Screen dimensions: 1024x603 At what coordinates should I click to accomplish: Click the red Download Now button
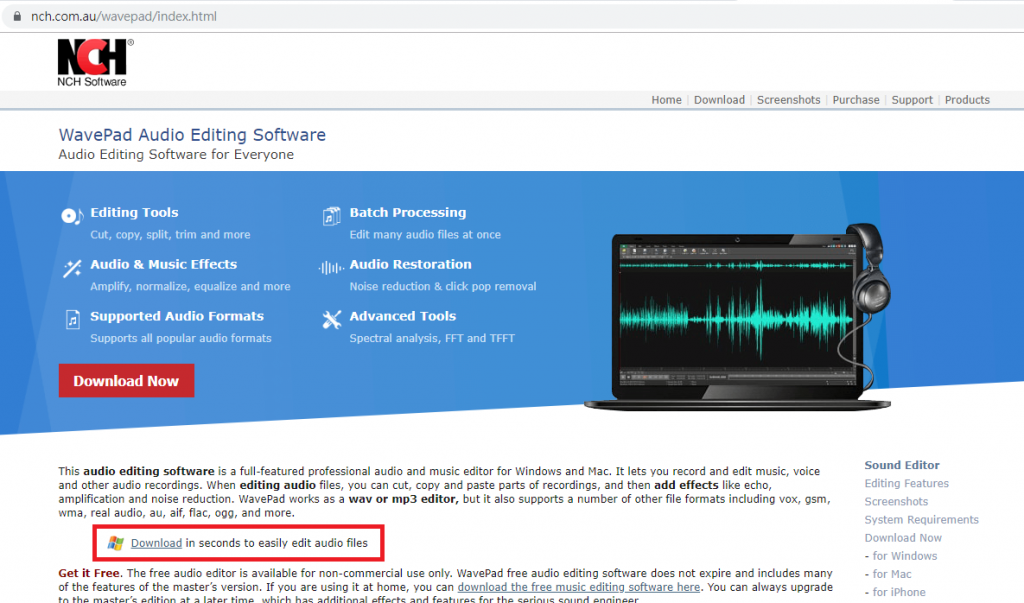[126, 381]
